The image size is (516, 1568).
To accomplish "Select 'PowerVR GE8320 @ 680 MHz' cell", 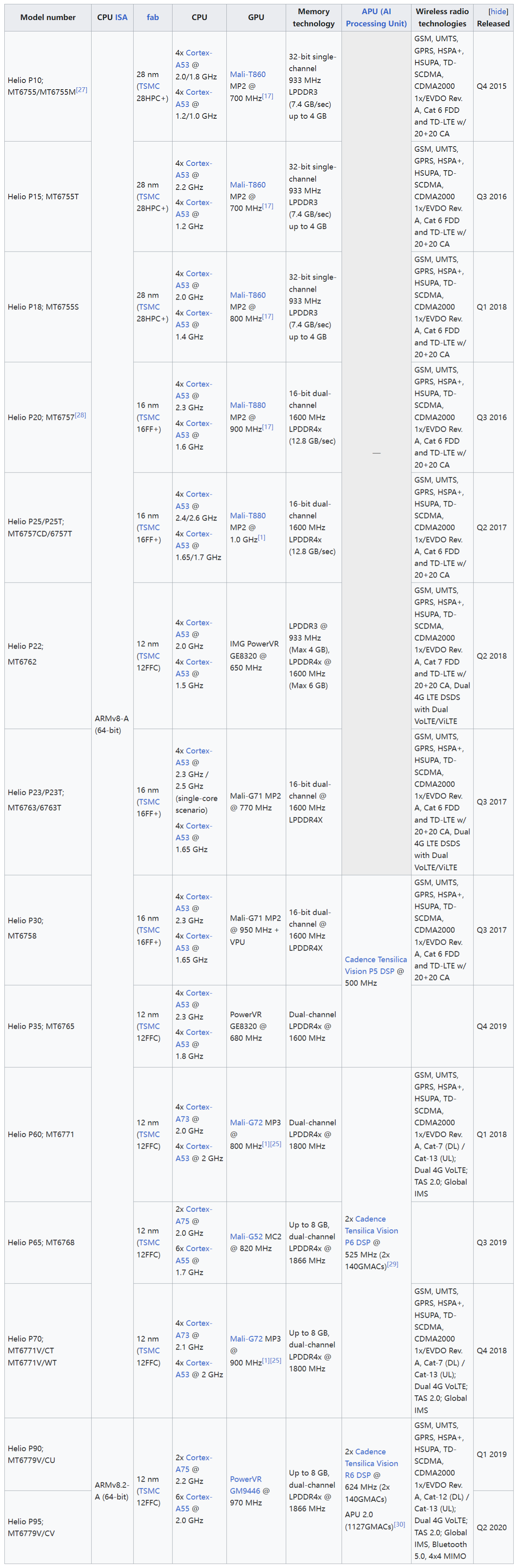I will 256,1026.
